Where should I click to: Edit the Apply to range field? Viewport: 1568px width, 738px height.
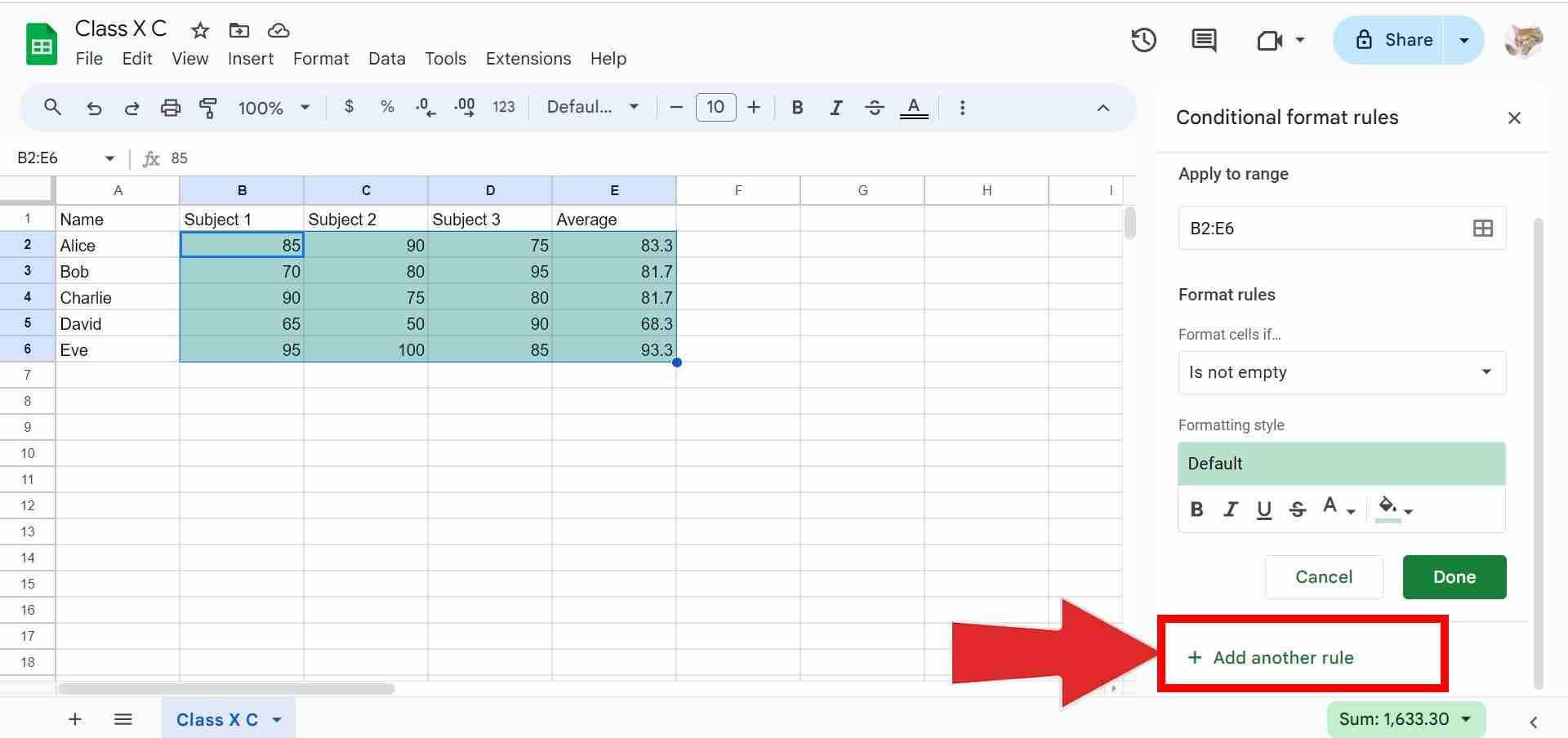tap(1307, 228)
